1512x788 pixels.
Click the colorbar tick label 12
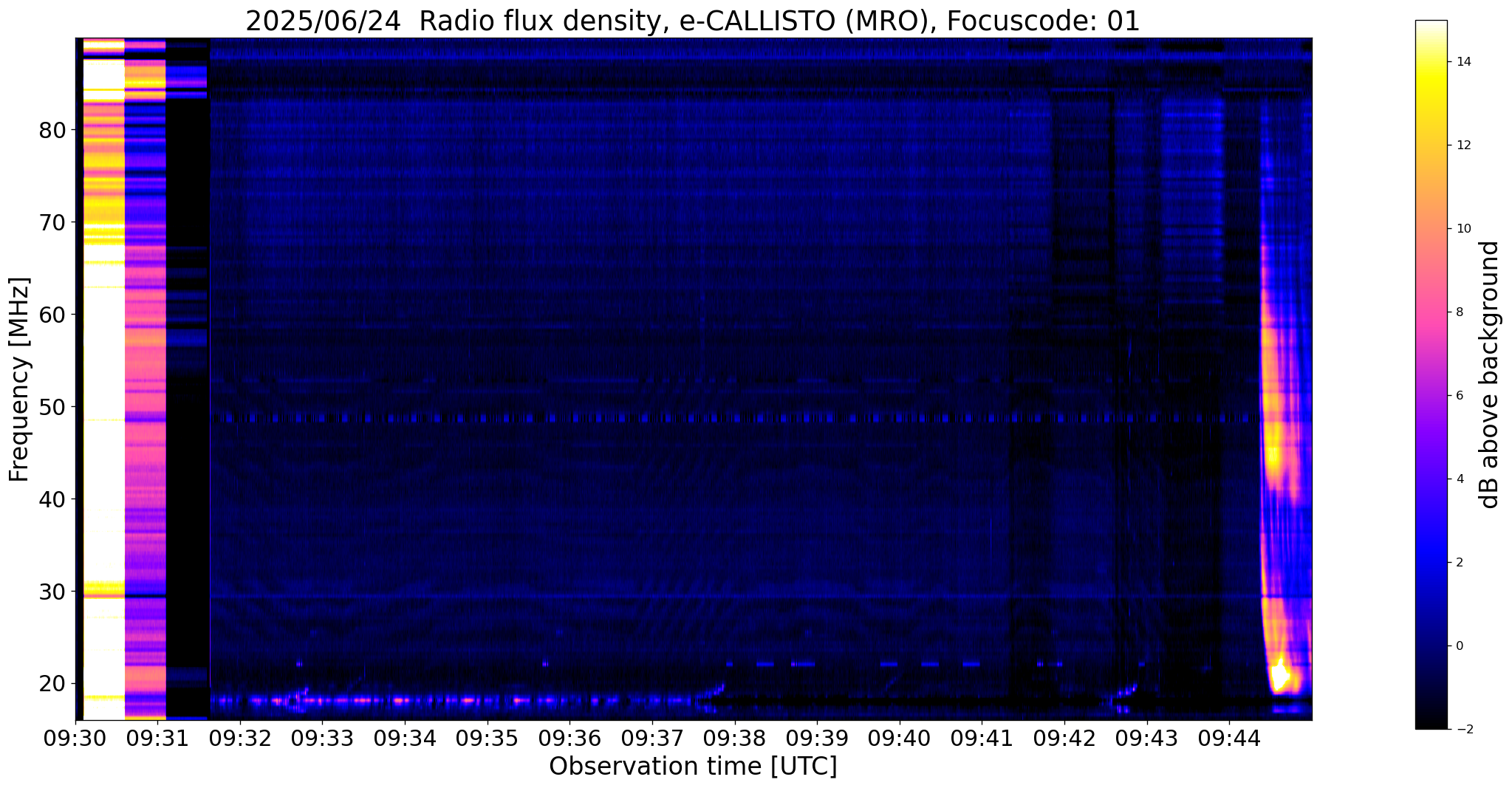1463,145
